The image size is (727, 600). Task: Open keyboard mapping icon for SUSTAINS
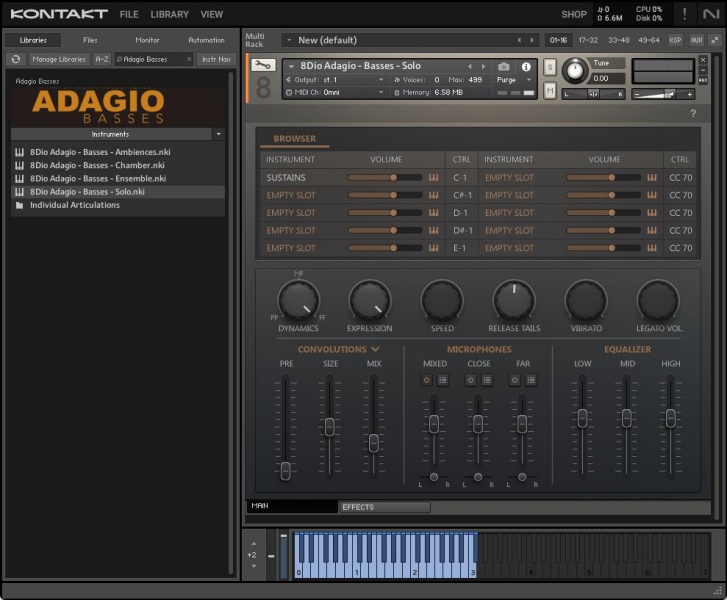(434, 177)
